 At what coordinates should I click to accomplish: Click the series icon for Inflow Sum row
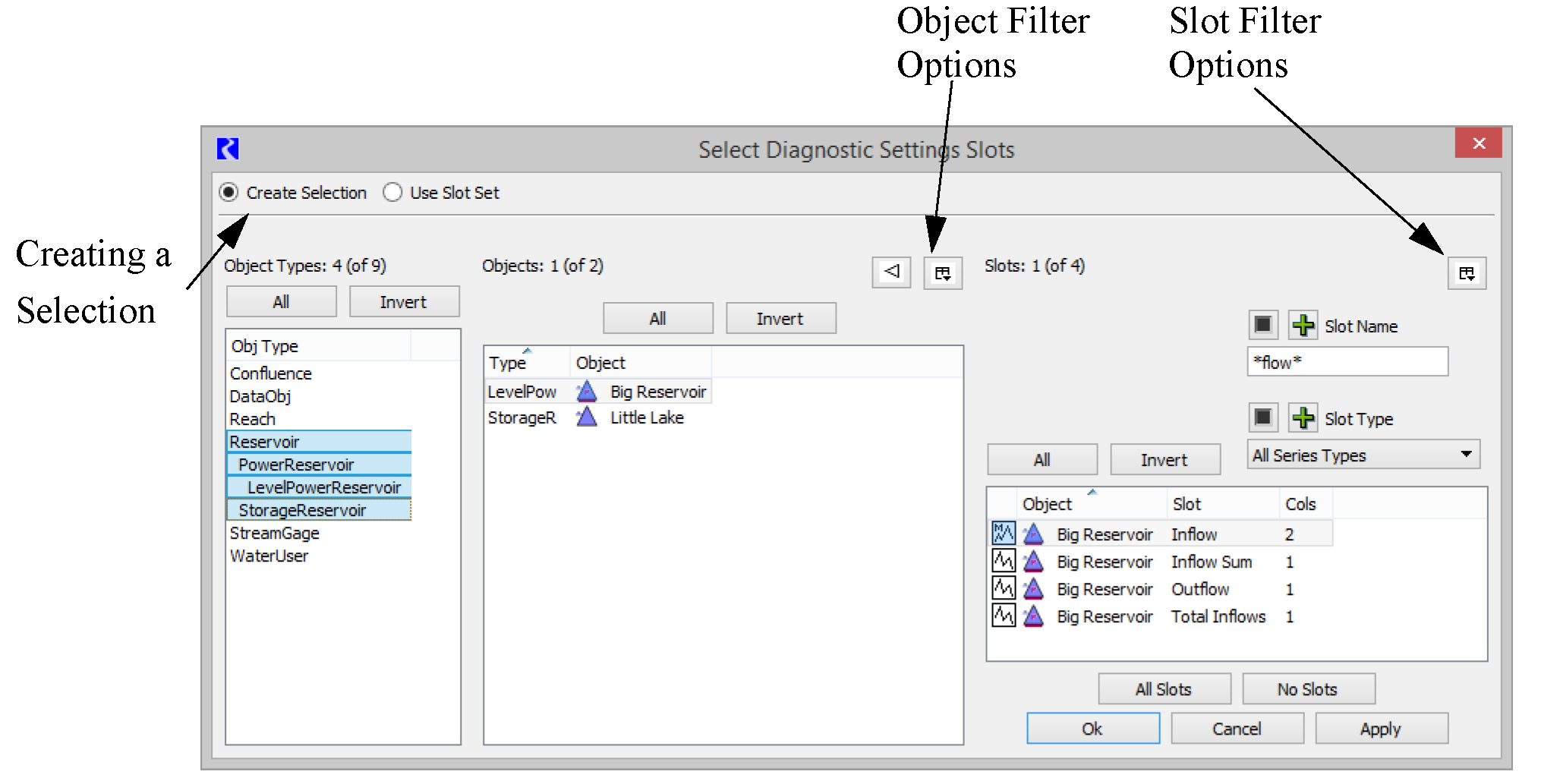point(1004,562)
